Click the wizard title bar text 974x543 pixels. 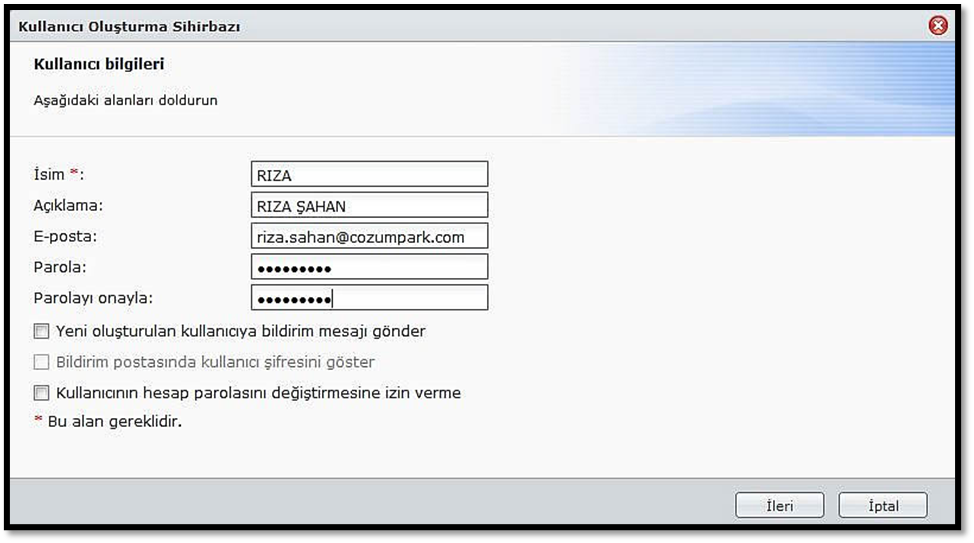(129, 27)
